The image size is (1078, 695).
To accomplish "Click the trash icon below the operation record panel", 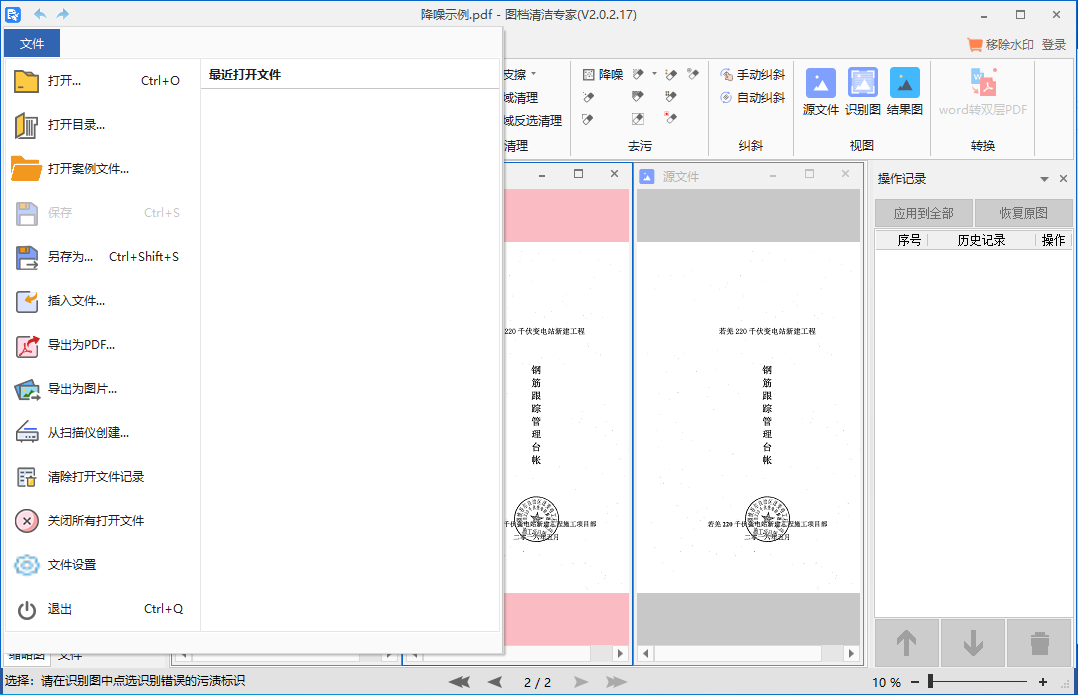I will point(1038,643).
